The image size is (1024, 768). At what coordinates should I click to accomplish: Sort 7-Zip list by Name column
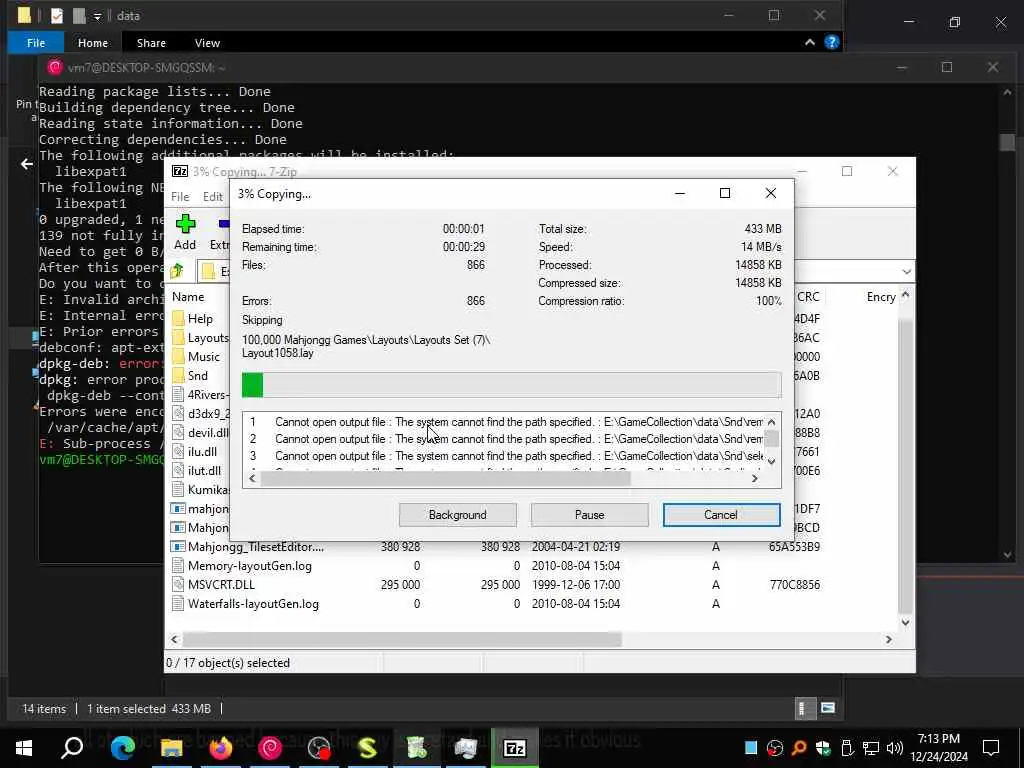tap(188, 296)
